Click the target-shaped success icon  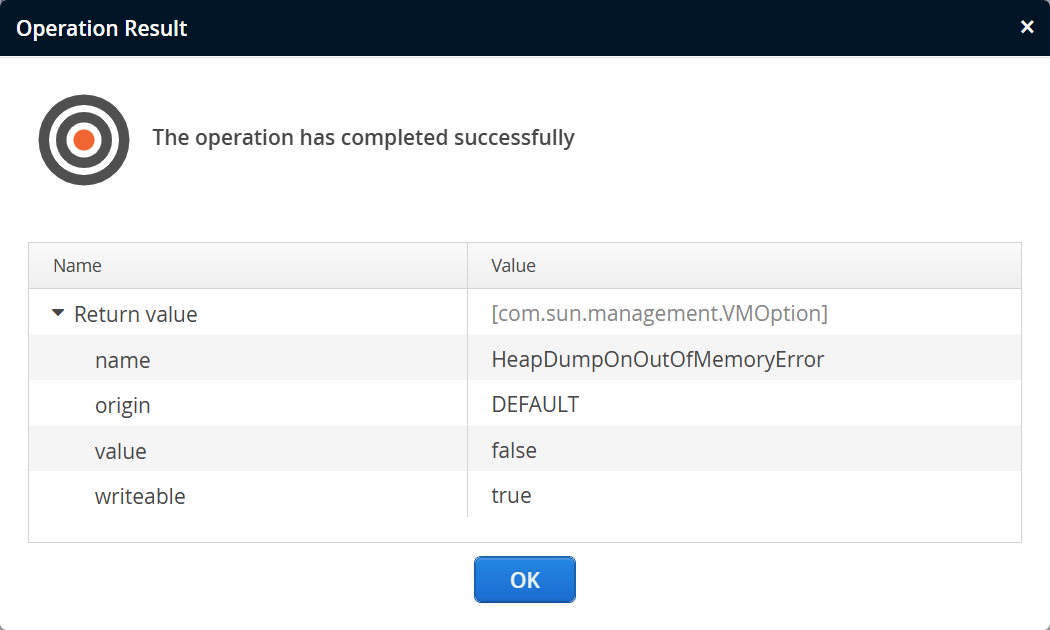tap(84, 140)
